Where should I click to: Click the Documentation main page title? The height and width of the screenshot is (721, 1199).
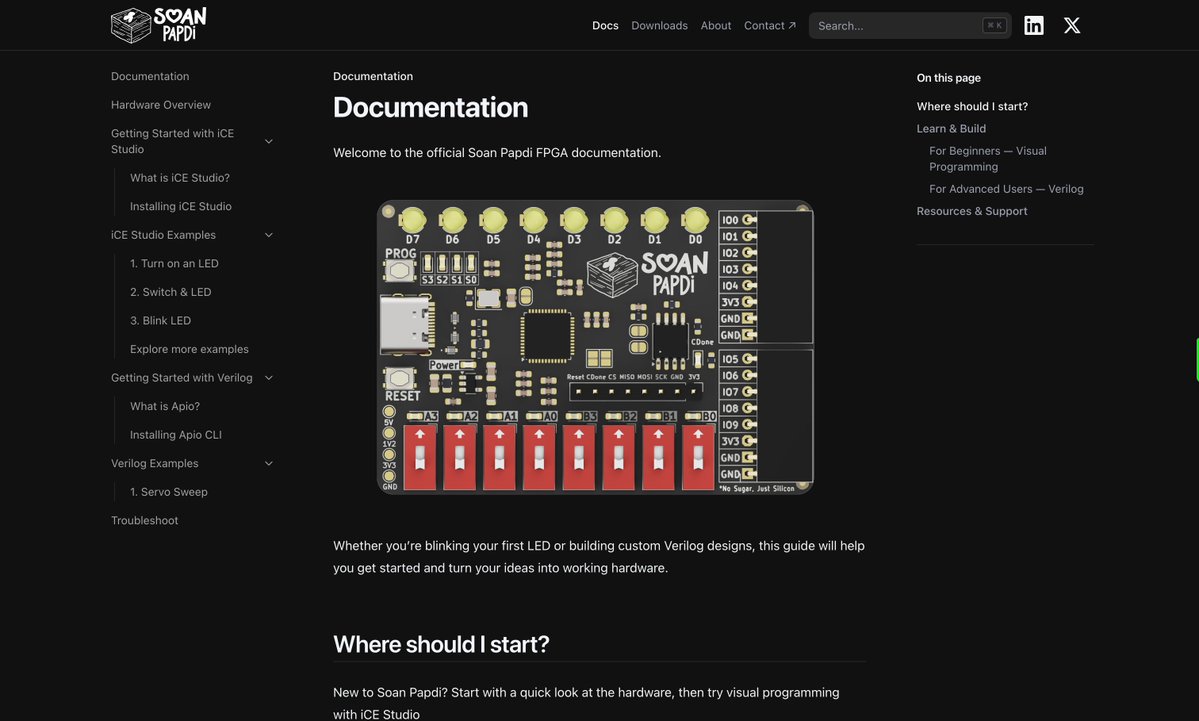(x=431, y=107)
